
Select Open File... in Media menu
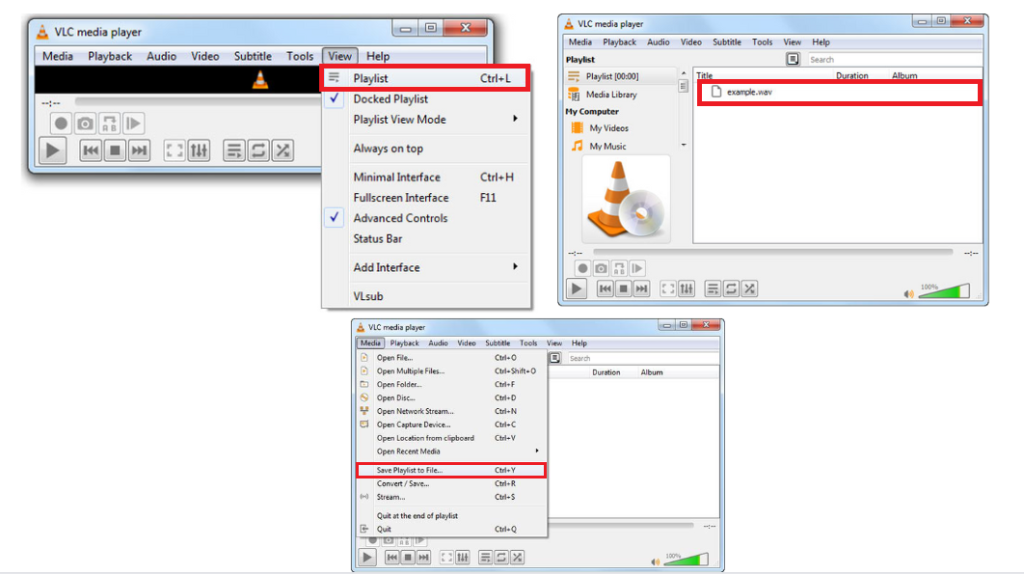point(451,358)
